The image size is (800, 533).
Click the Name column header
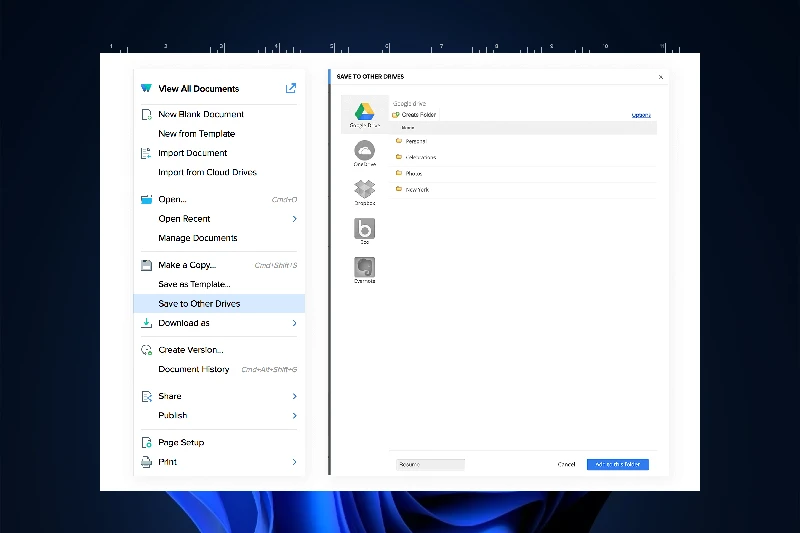tap(408, 128)
